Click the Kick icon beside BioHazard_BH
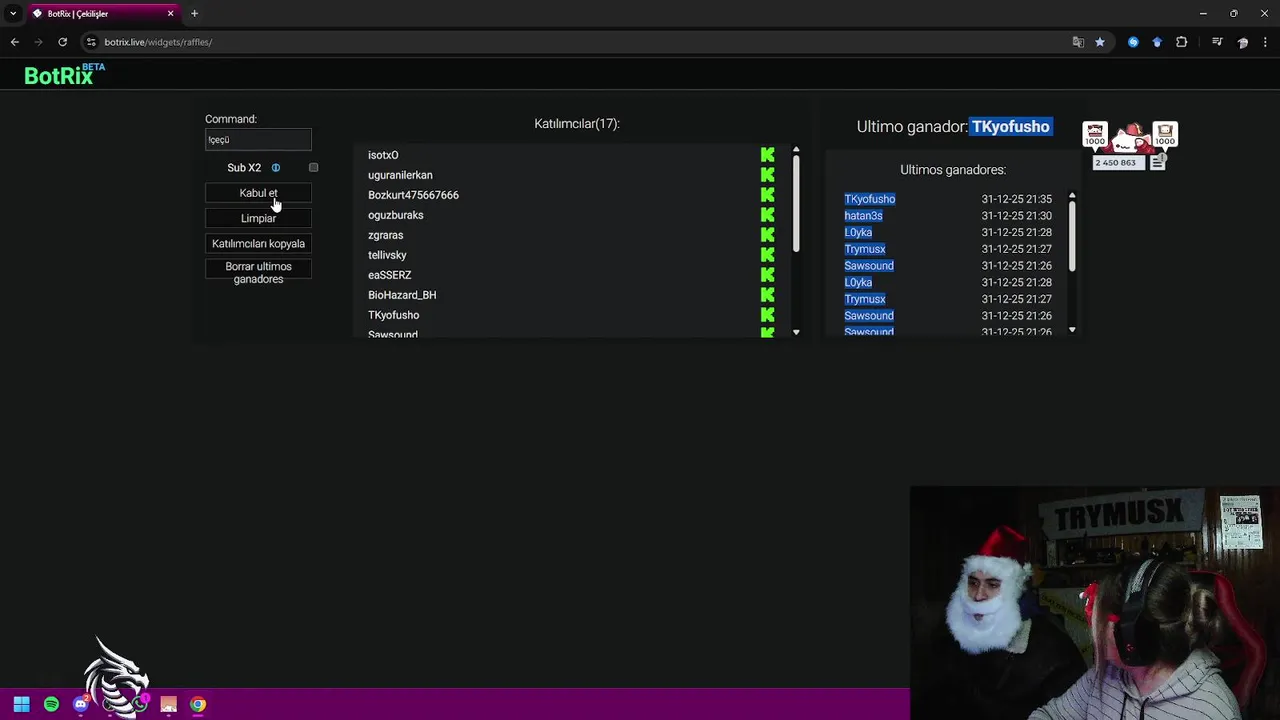 click(767, 295)
